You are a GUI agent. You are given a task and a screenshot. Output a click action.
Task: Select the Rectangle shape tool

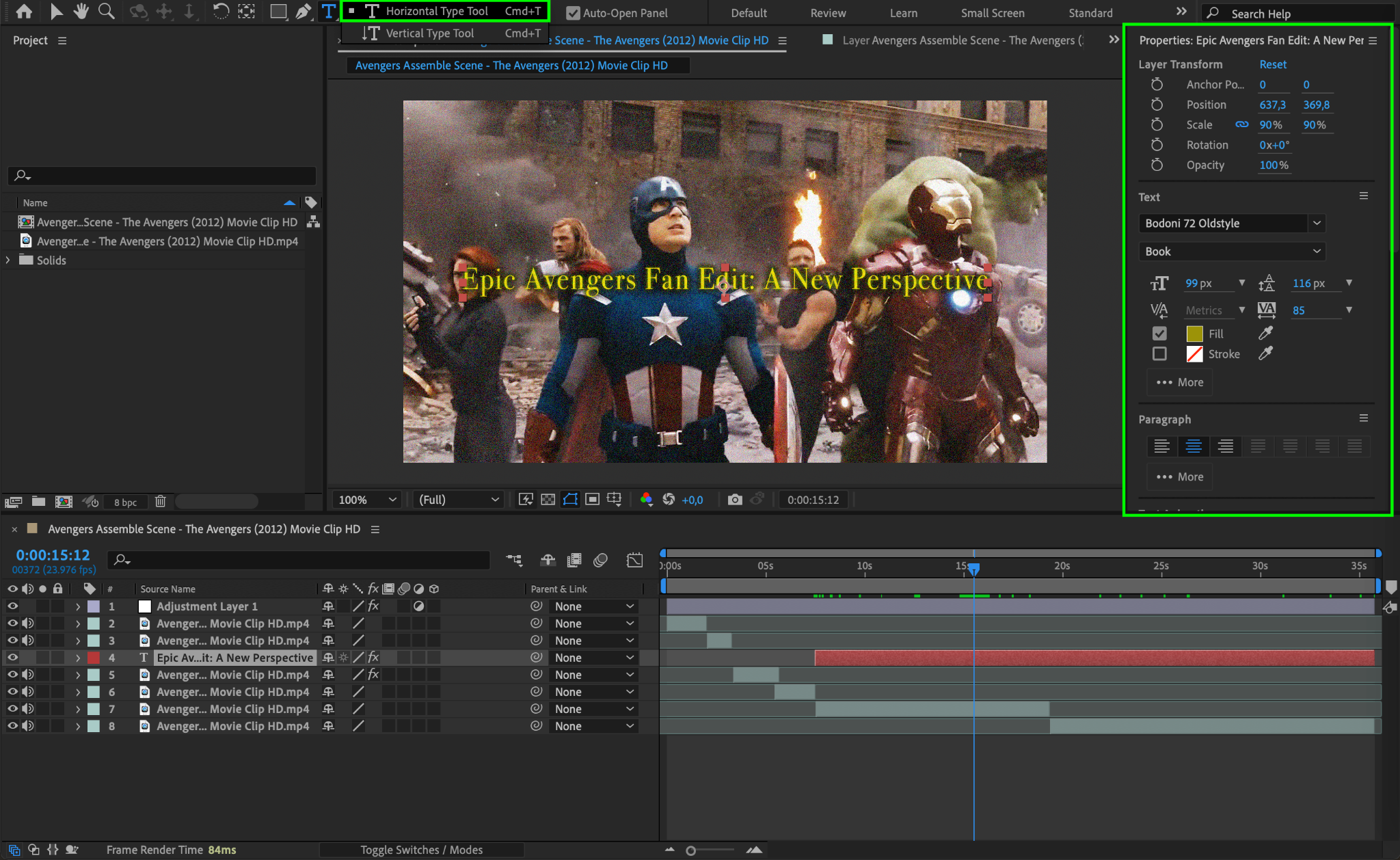pyautogui.click(x=278, y=11)
